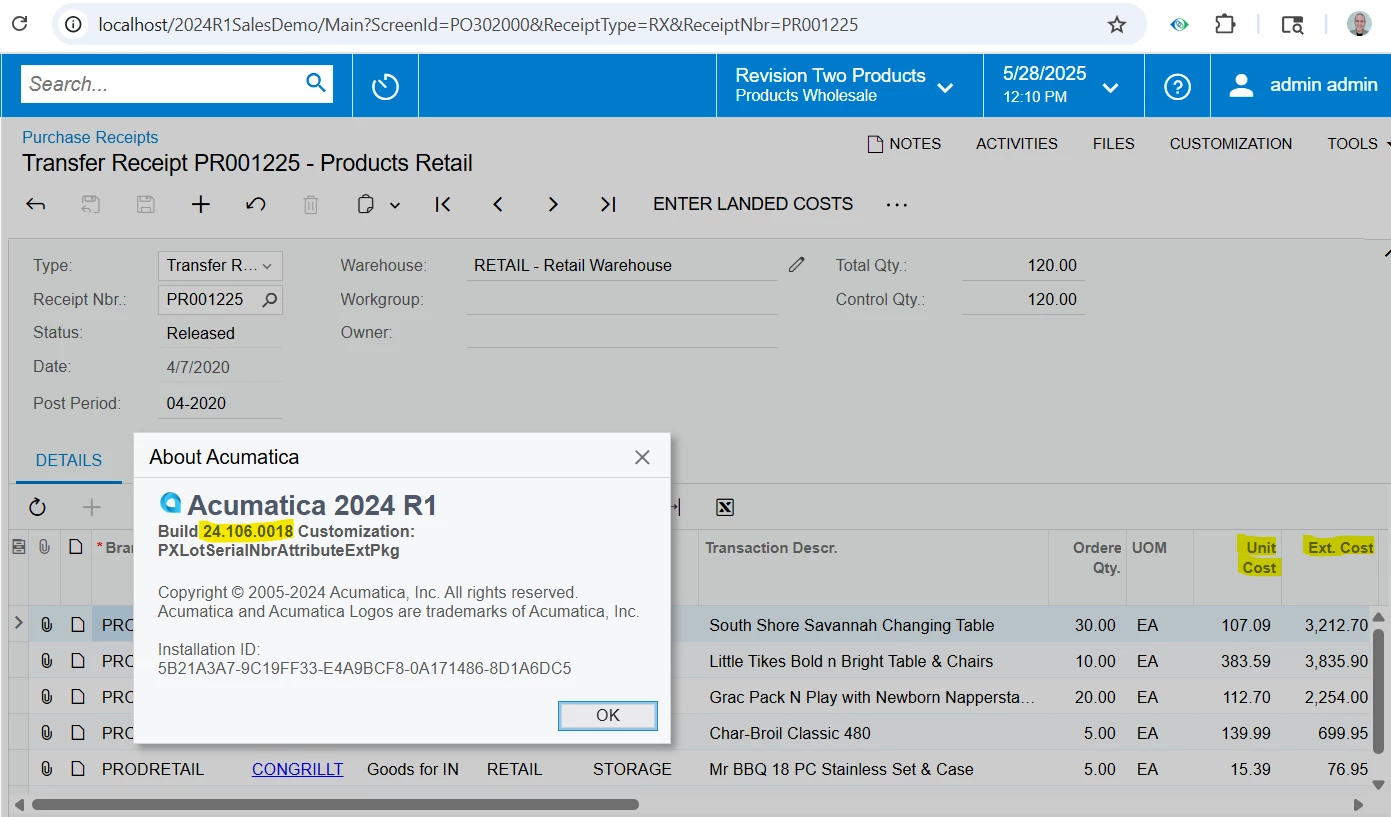Click the Delete trash icon
This screenshot has width=1391, height=817.
pos(311,204)
